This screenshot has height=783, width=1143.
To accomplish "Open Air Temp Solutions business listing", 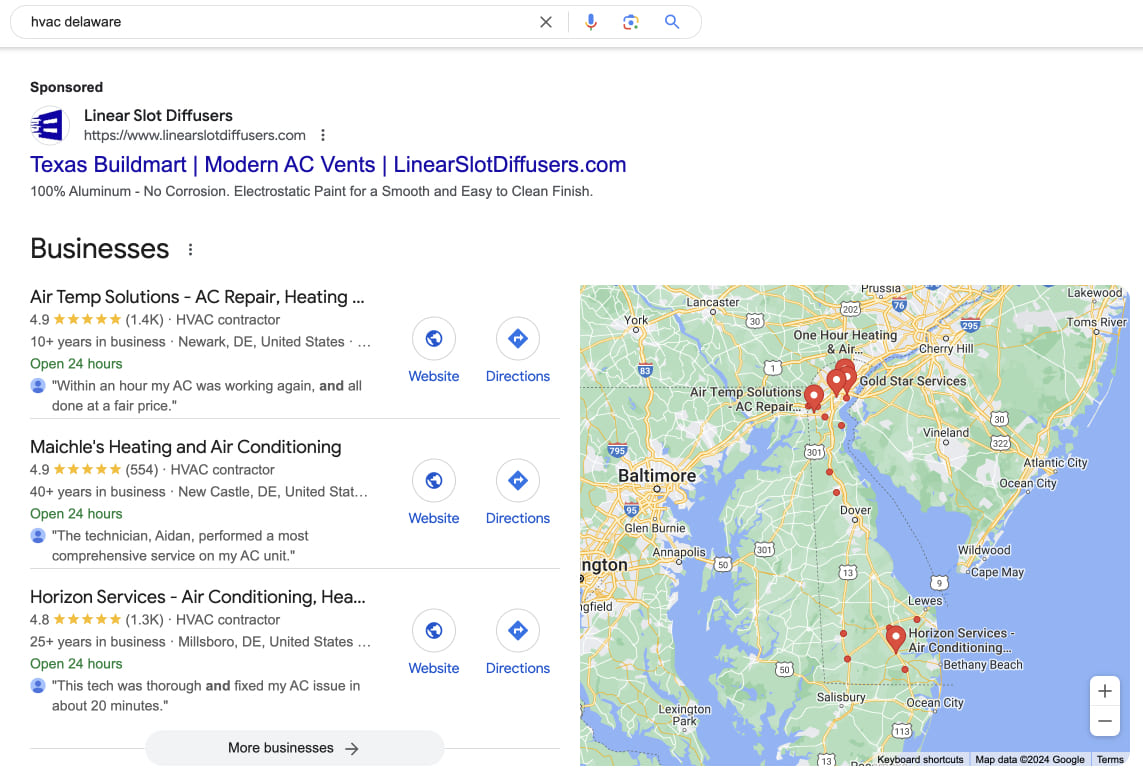I will pos(197,297).
